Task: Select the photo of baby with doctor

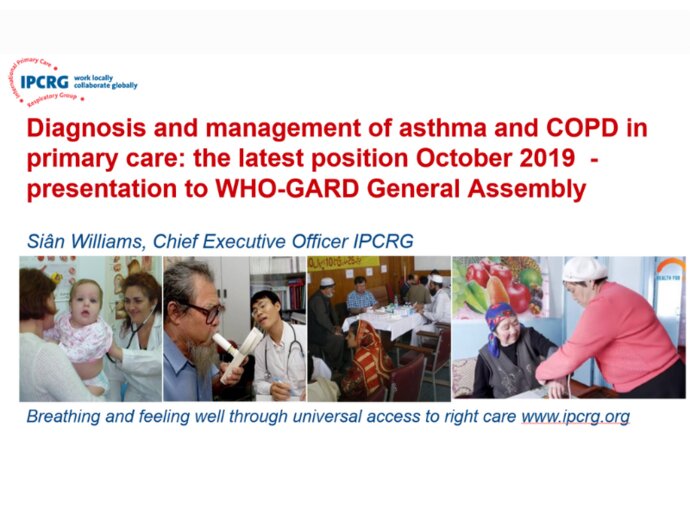Action: (91, 328)
